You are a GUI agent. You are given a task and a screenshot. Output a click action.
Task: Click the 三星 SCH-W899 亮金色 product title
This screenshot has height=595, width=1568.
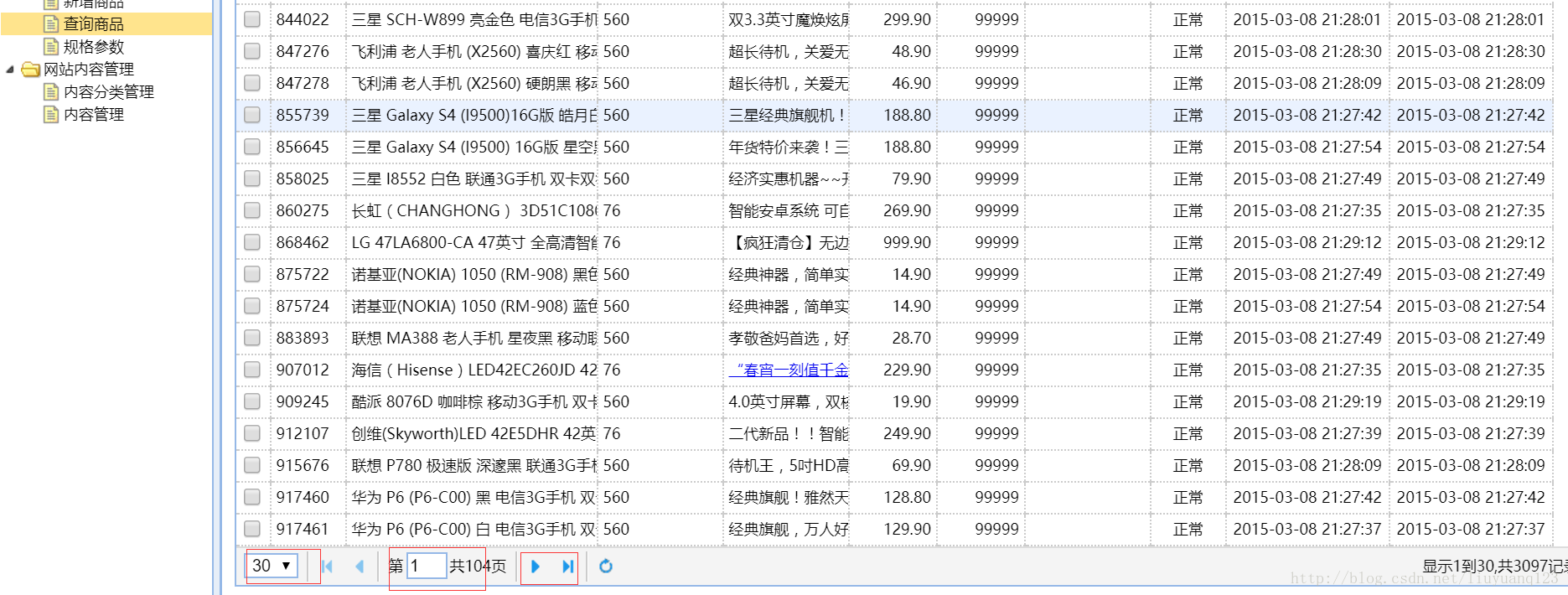pos(474,19)
